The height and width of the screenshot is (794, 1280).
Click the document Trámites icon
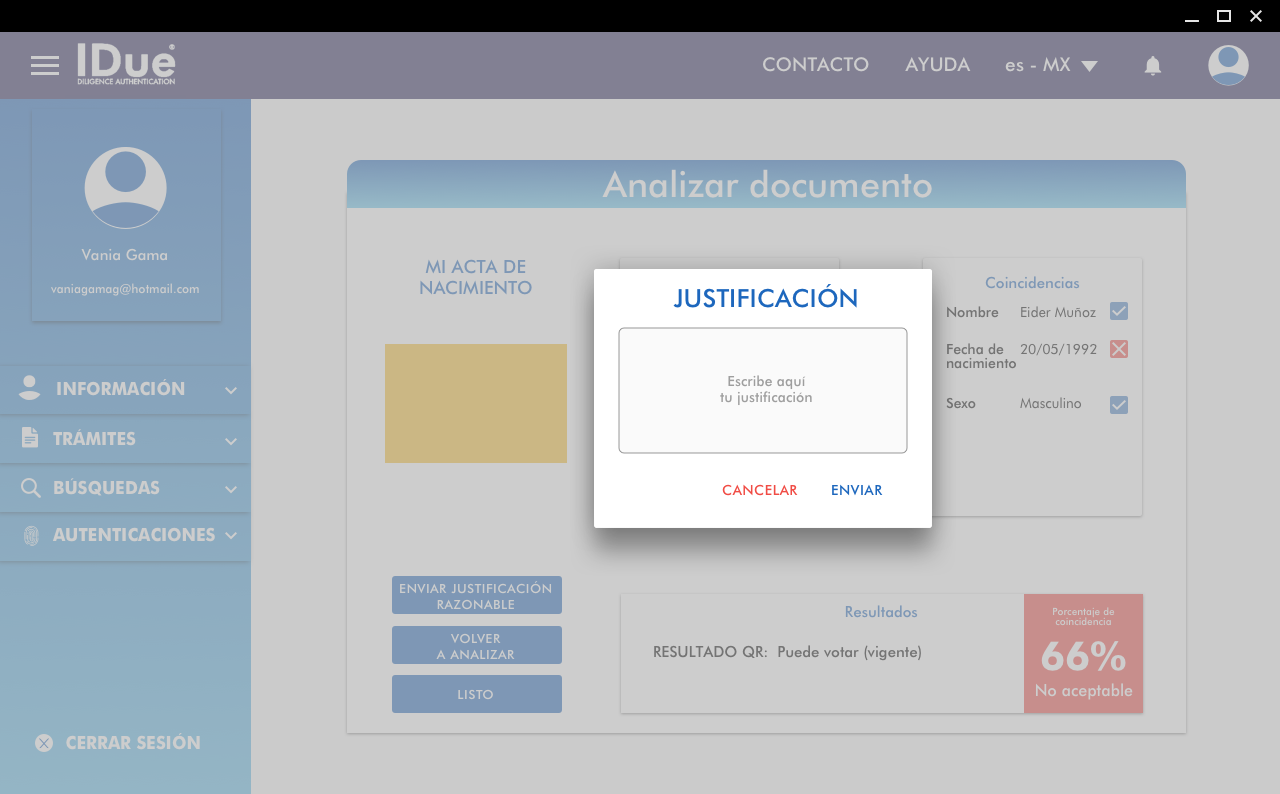click(30, 438)
